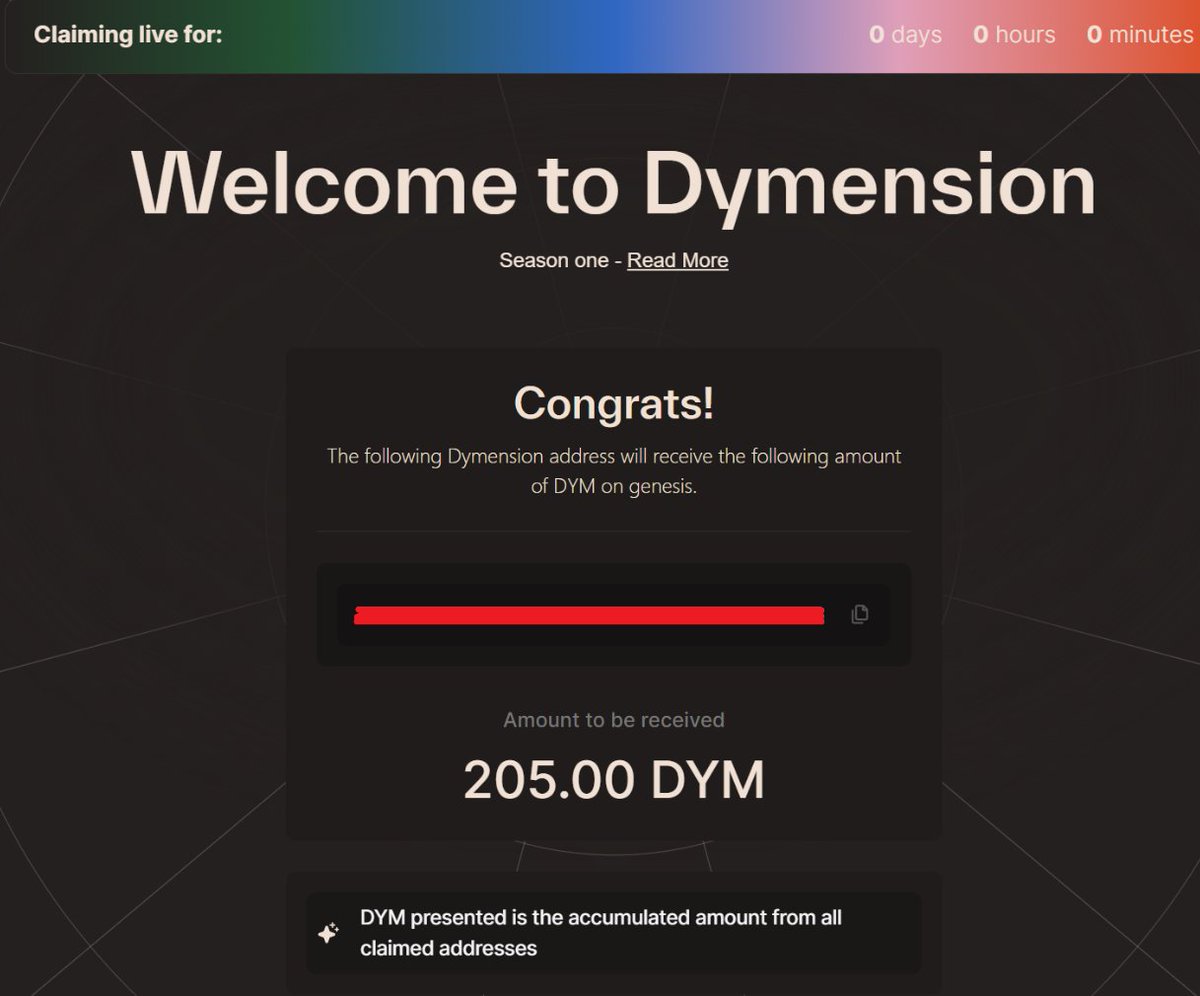Click the star sparkle marker on the bottom banner
This screenshot has width=1200, height=996.
tap(328, 932)
